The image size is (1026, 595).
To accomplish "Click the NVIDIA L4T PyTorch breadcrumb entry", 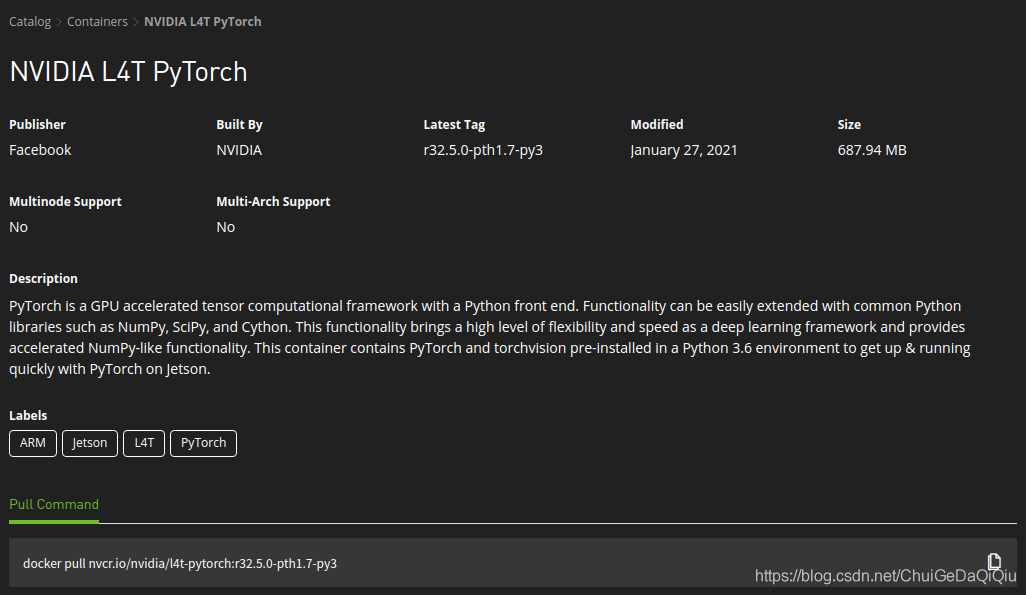I will [202, 21].
